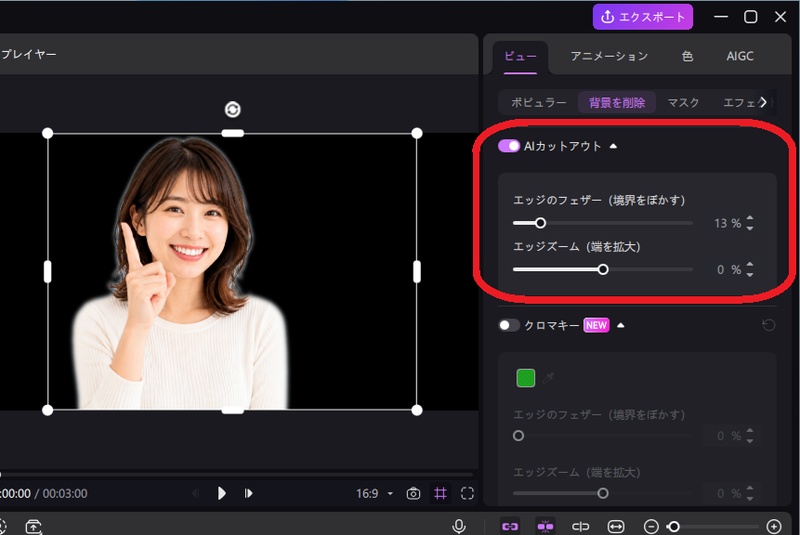Click the AI cutout エッジズーム slider handle
The image size is (800, 535).
pyautogui.click(x=603, y=269)
